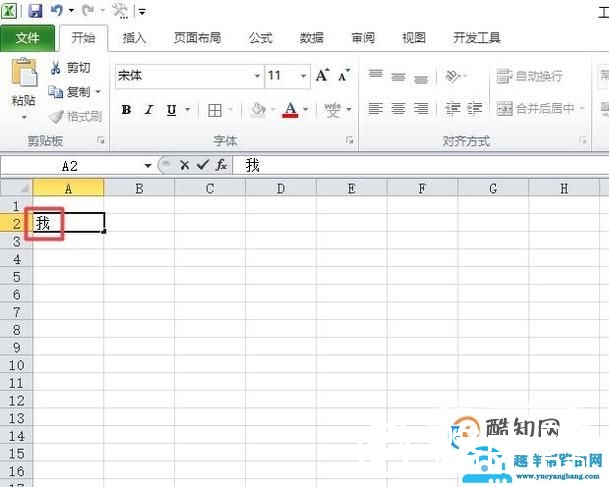Open Customize Quick Access Toolbar dropdown
Image resolution: width=609 pixels, height=487 pixels.
142,12
